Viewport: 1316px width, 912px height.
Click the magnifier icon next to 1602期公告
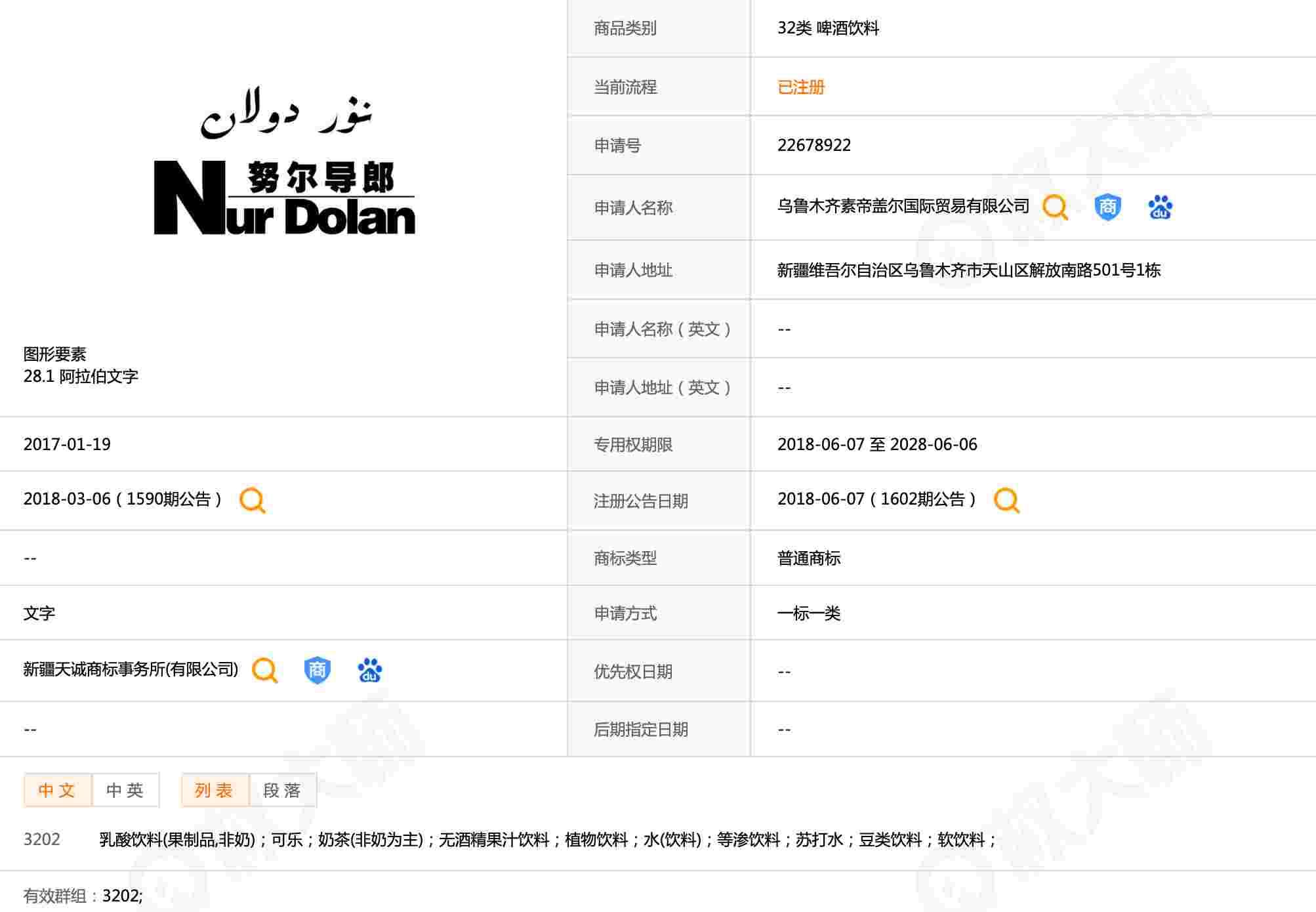tap(1006, 500)
